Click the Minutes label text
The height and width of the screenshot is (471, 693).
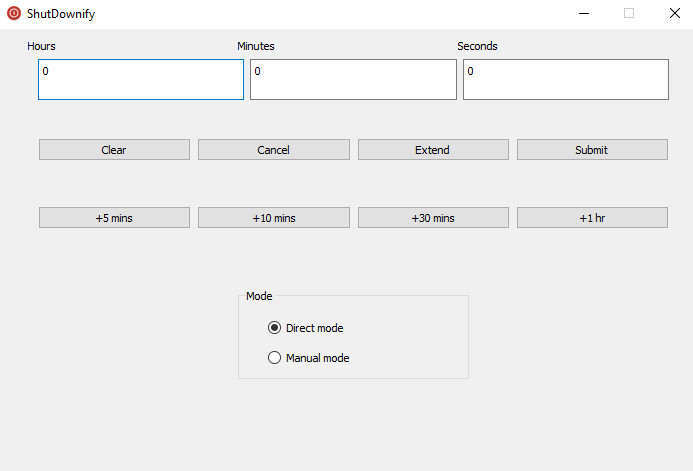255,46
